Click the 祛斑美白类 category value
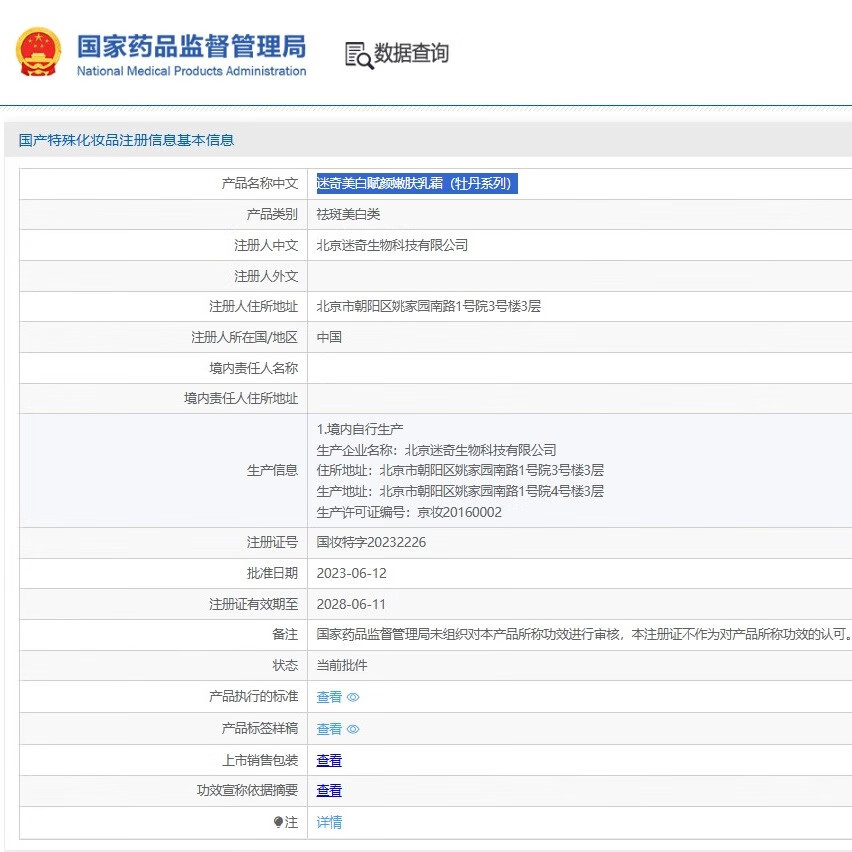852x852 pixels. [348, 215]
